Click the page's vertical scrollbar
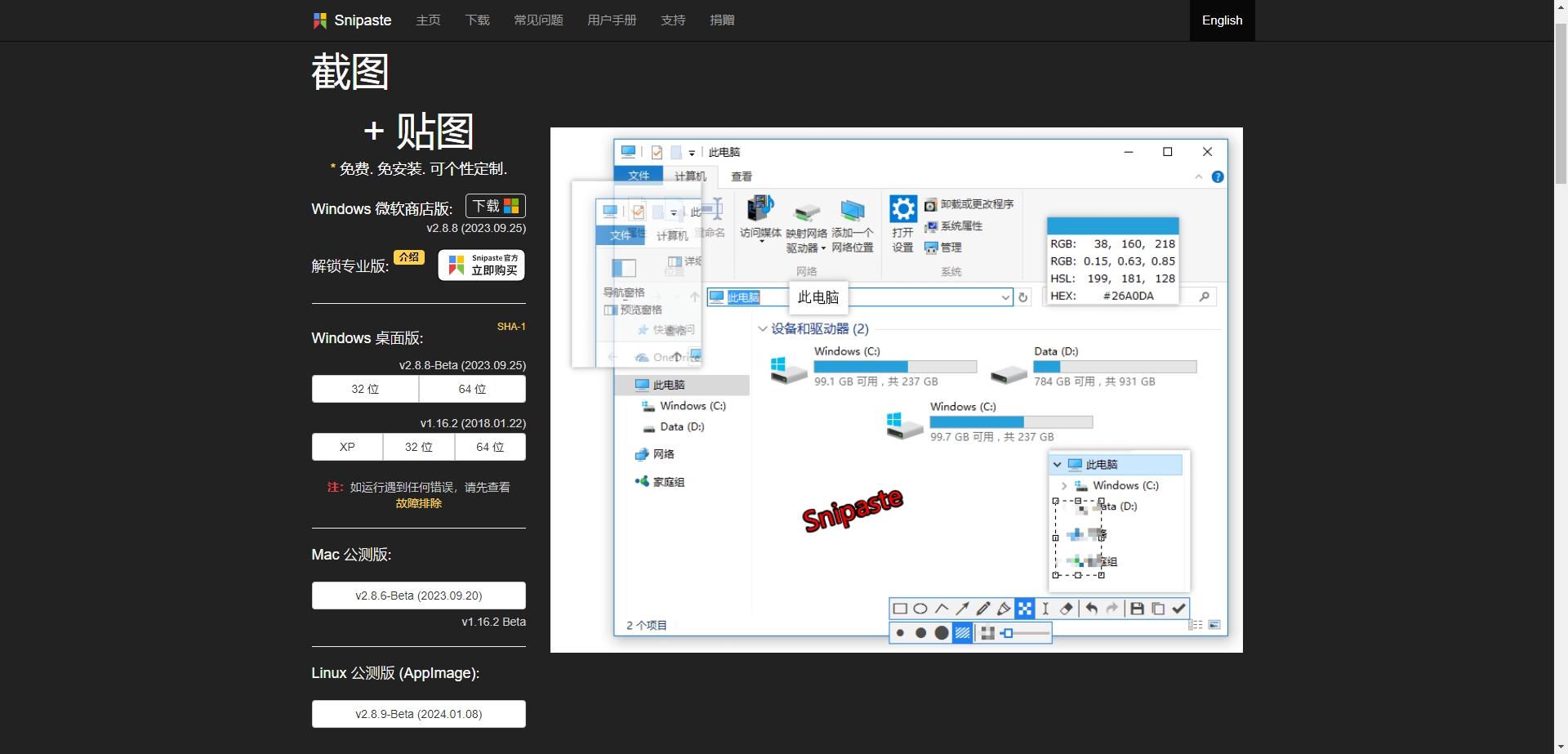Viewport: 1568px width, 754px height. (1561, 104)
